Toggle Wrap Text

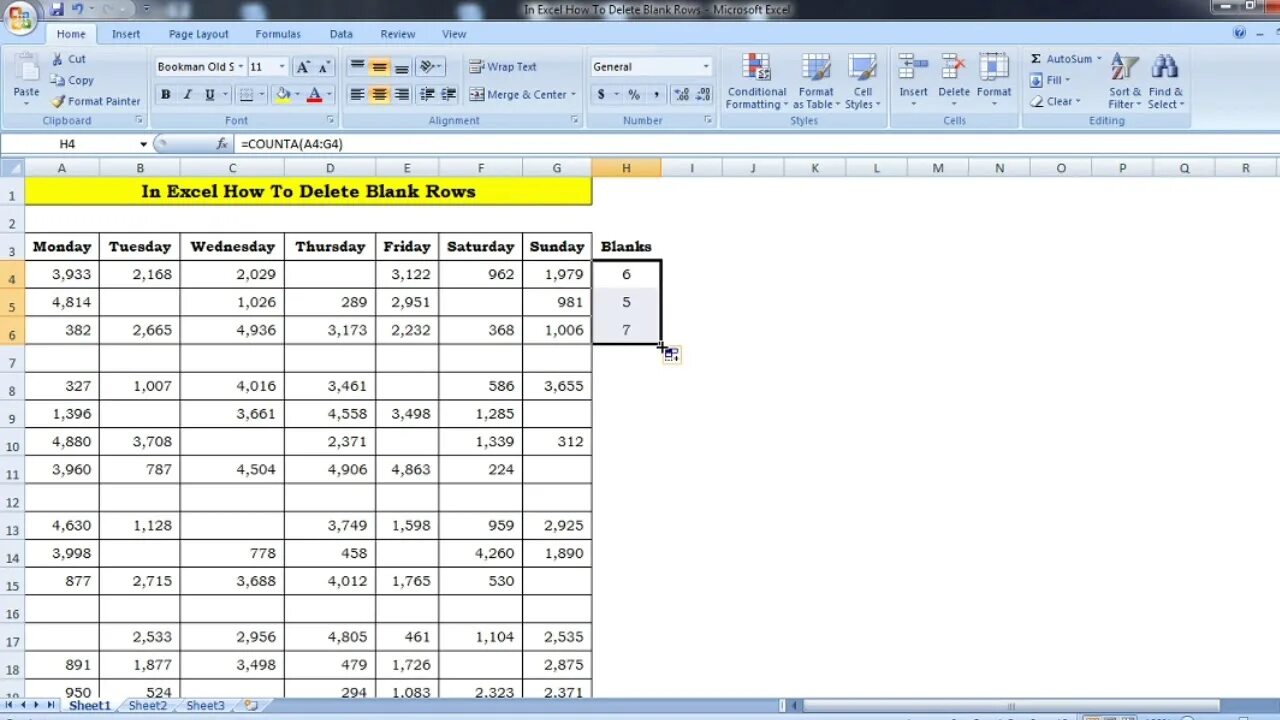[503, 67]
